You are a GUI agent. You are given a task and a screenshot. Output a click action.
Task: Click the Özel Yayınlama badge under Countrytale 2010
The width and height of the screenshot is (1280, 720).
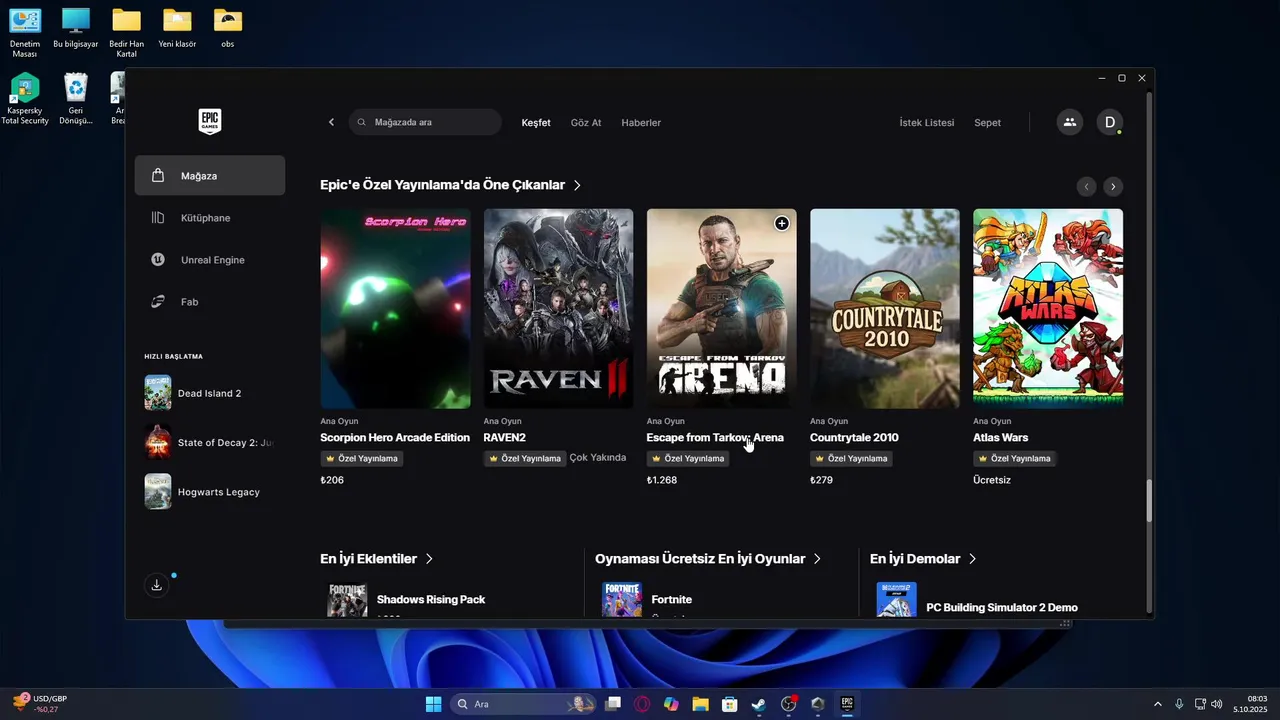tap(851, 458)
